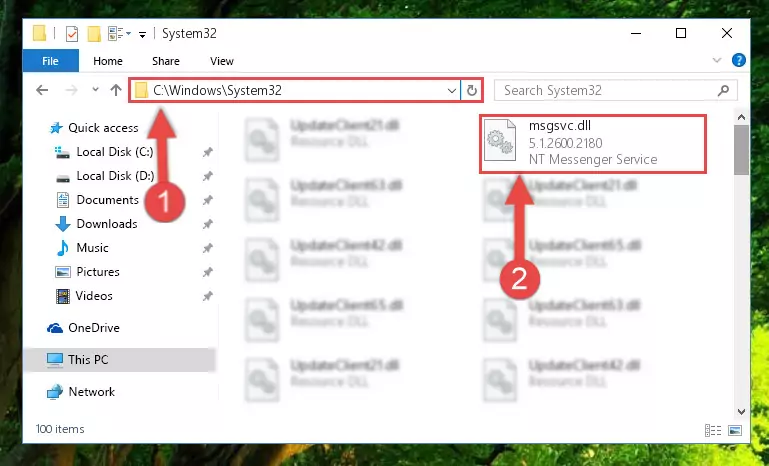
Task: Click New folder icon in title bar
Action: (94, 33)
